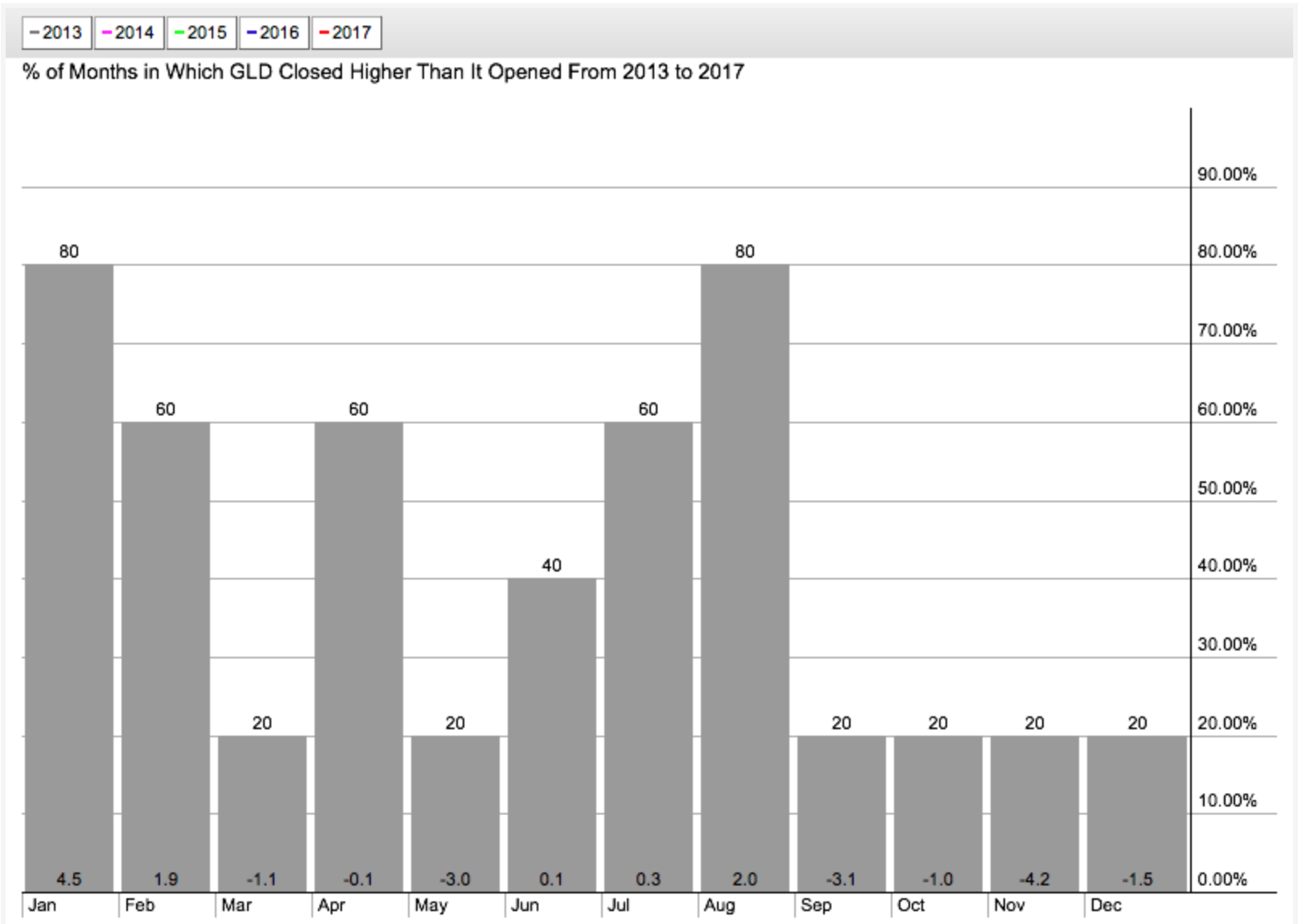This screenshot has width=1302, height=924.
Task: Click the -1.0 average return value
Action: point(938,880)
